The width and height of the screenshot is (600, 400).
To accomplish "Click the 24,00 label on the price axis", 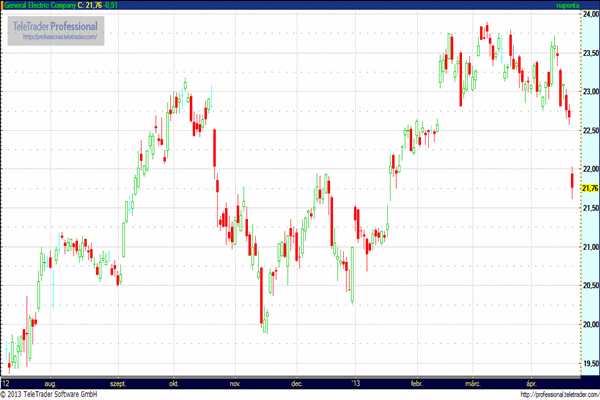I will [589, 13].
